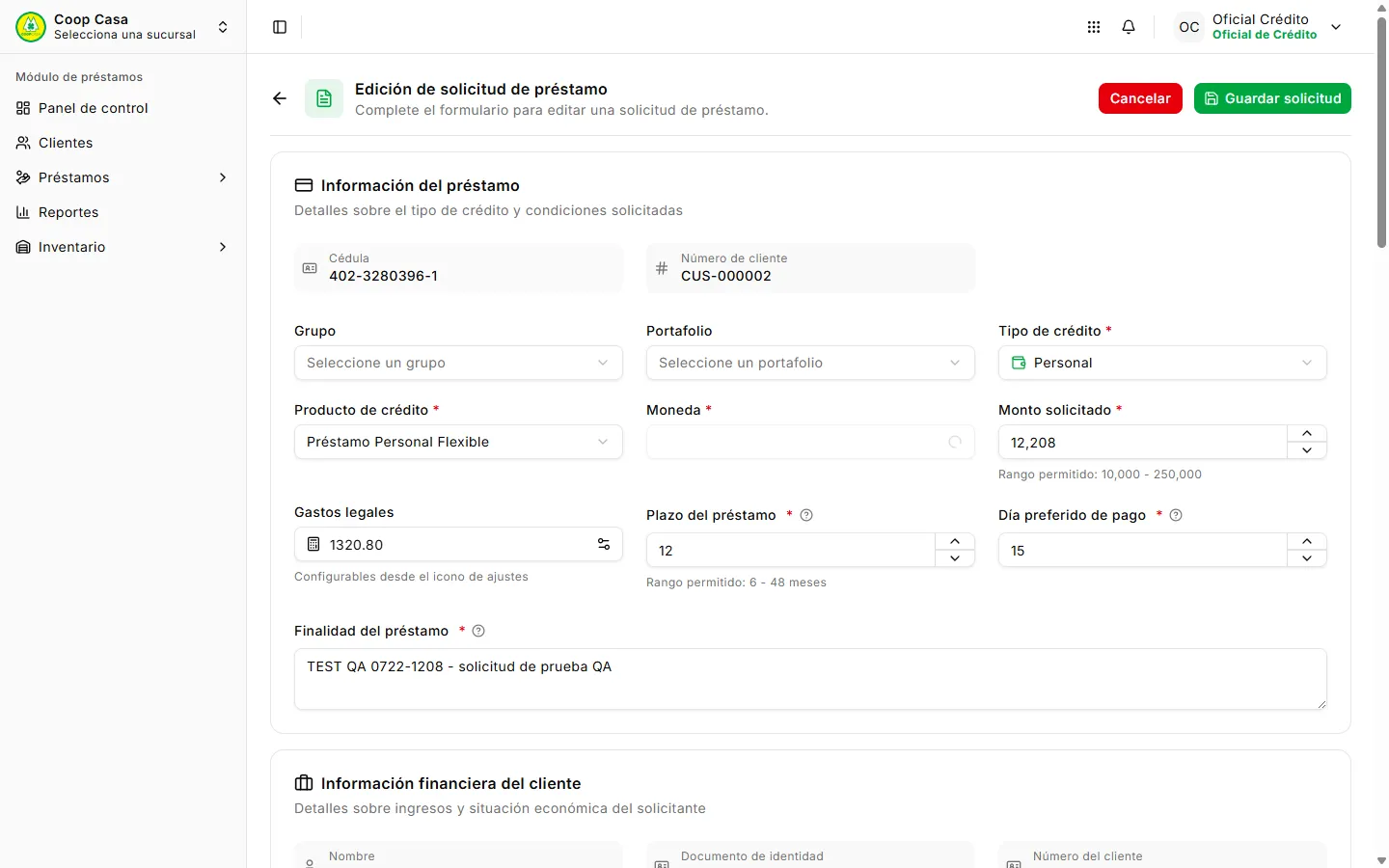Show help for Día preferido de pago
This screenshot has height=868, width=1389.
tap(1176, 515)
